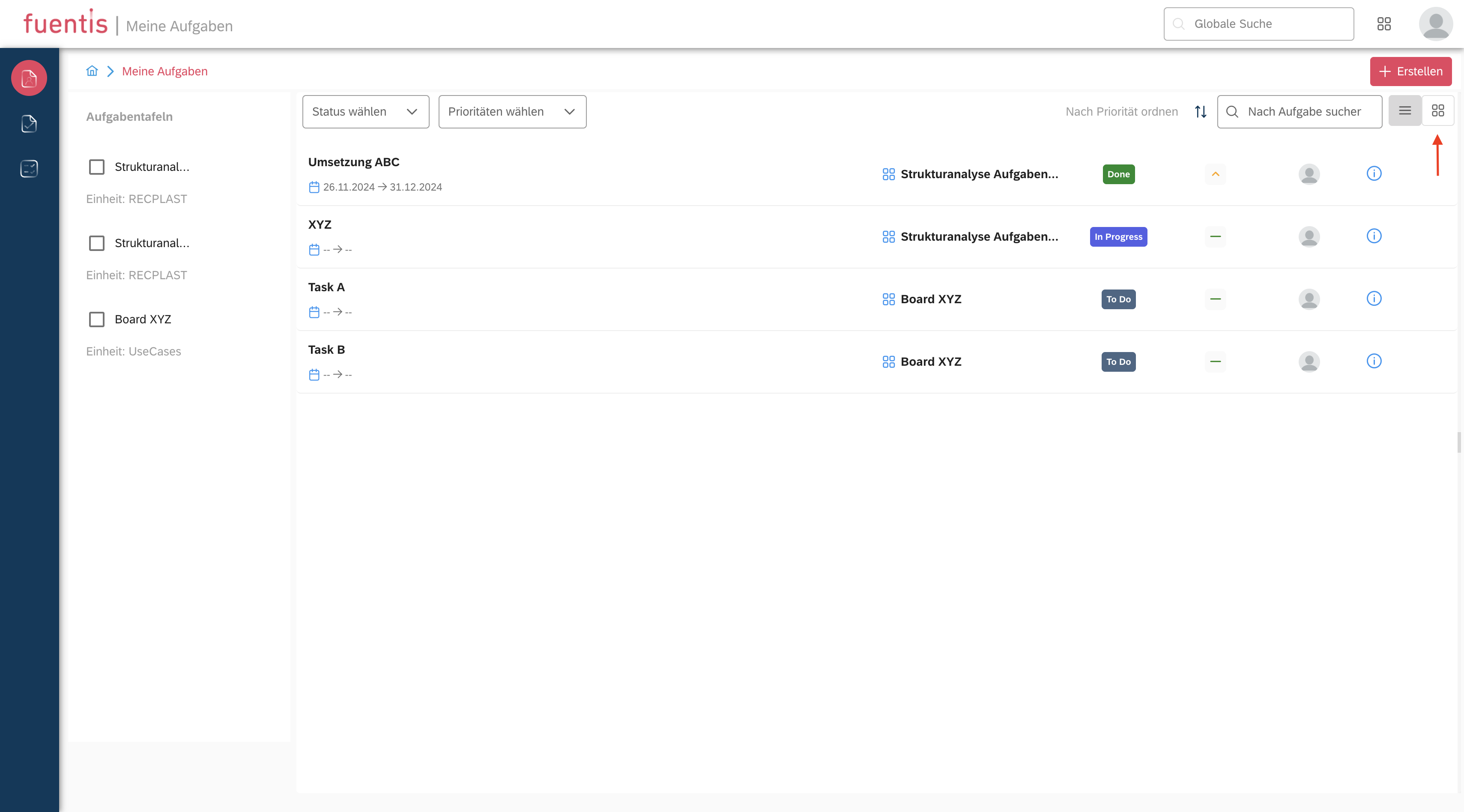Image resolution: width=1464 pixels, height=812 pixels.
Task: Check the second Strukturanal... checkbox
Action: pos(97,243)
